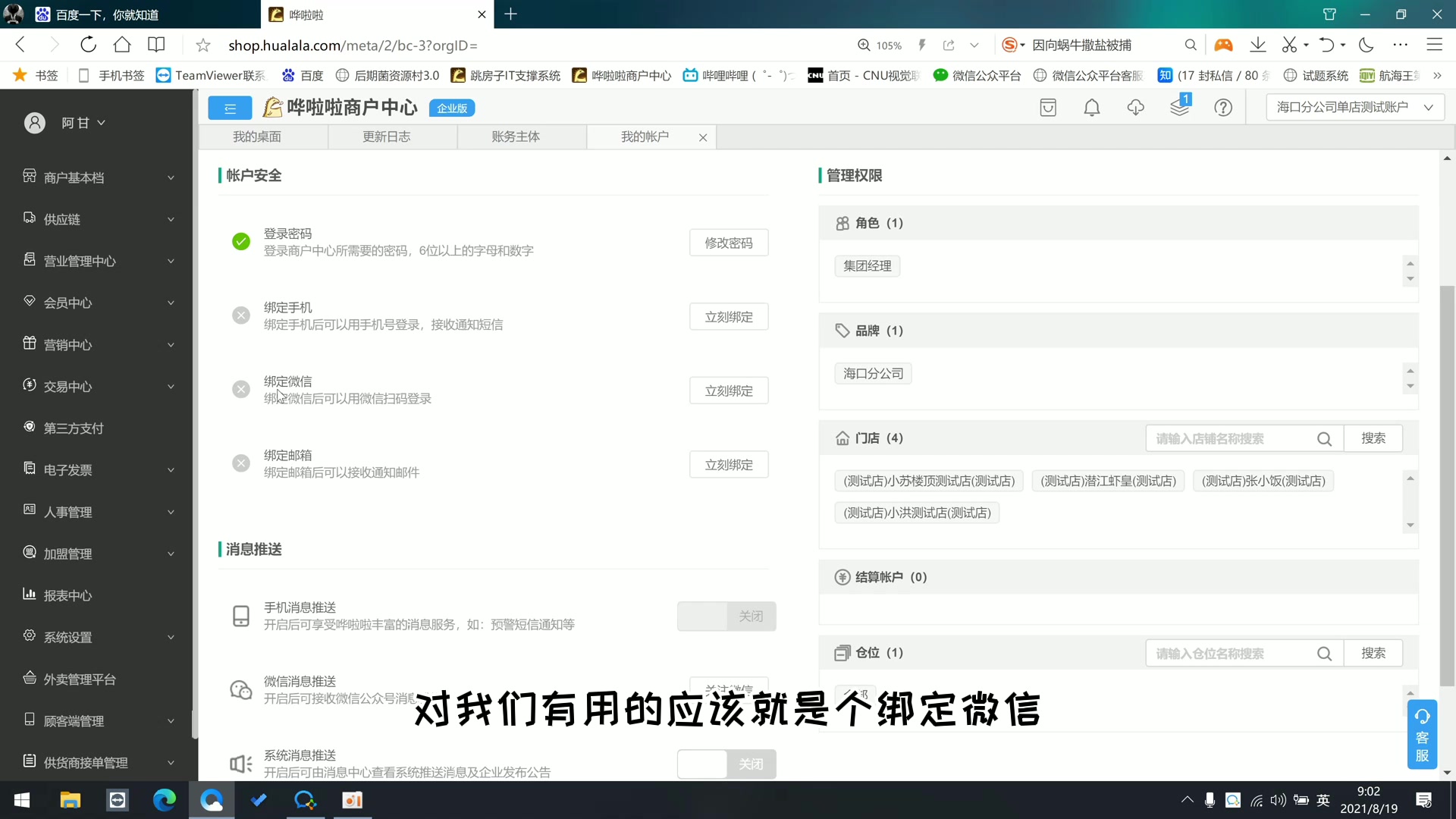Toggle browser night mode moon icon
Screen dimensions: 1456x819
point(1366,45)
